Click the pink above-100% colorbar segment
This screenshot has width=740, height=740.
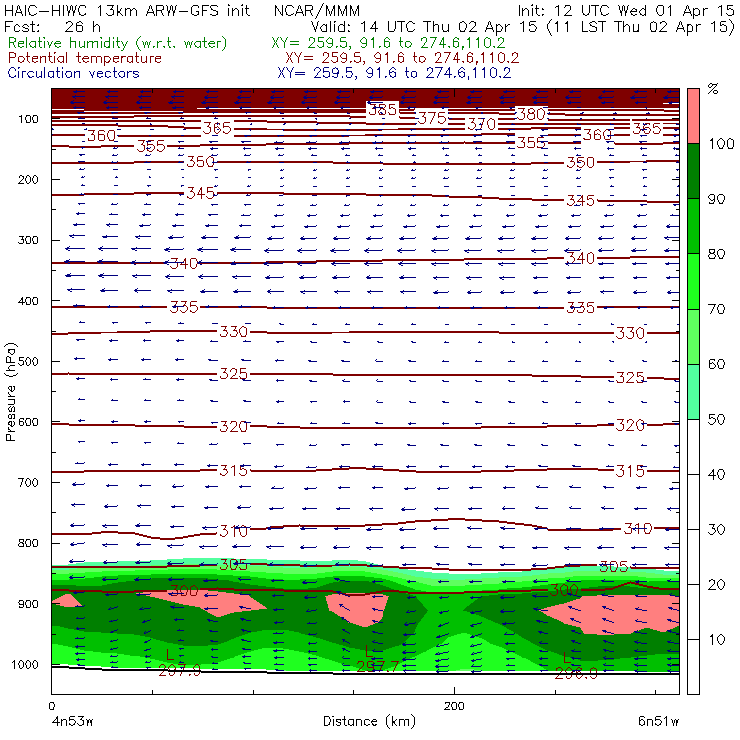pos(693,116)
